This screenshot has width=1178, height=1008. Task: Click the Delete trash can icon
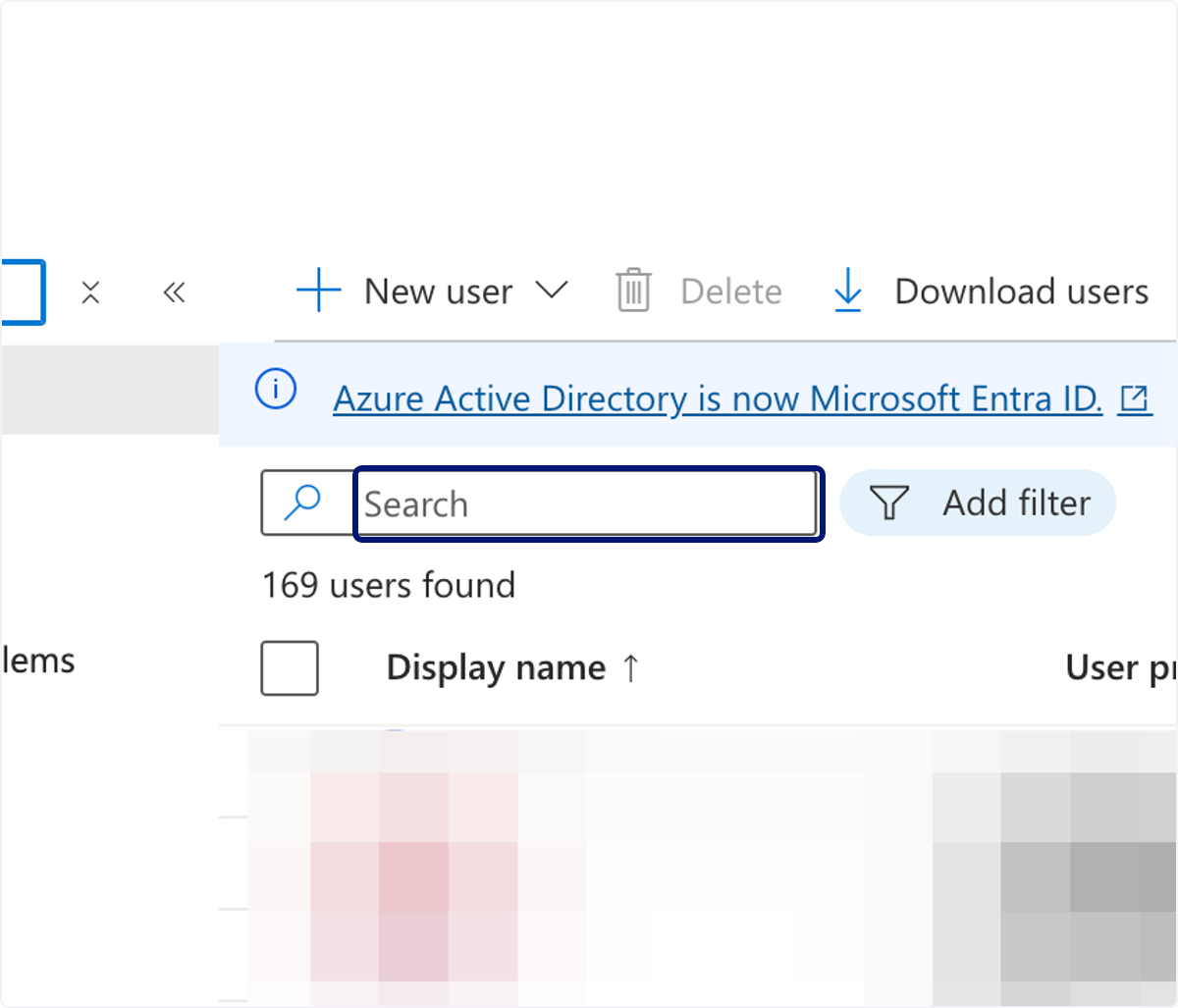tap(633, 291)
